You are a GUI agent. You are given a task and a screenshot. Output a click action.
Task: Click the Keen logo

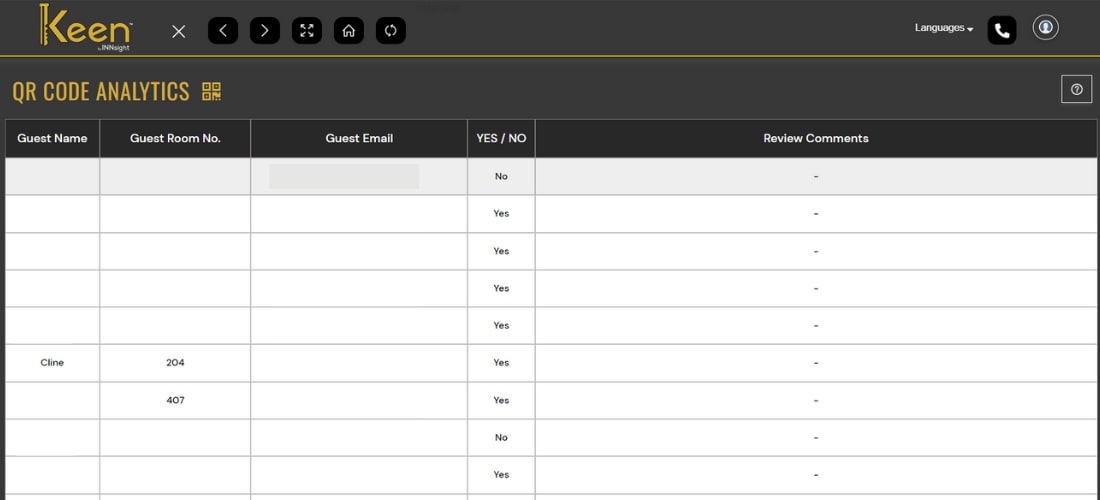click(x=85, y=27)
